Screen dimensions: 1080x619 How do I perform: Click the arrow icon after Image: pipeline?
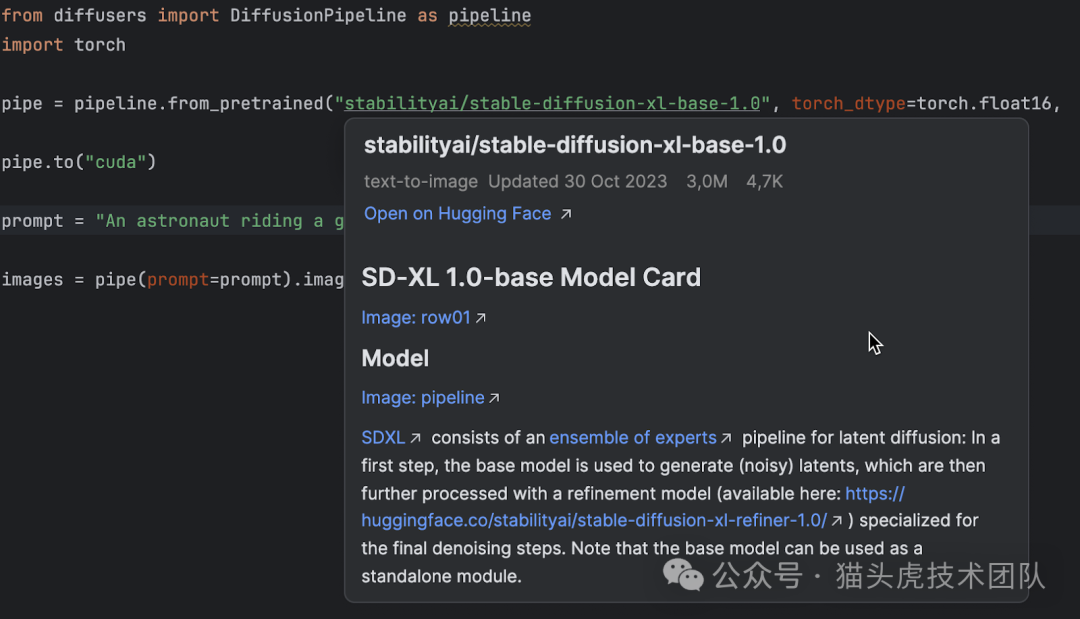(494, 398)
